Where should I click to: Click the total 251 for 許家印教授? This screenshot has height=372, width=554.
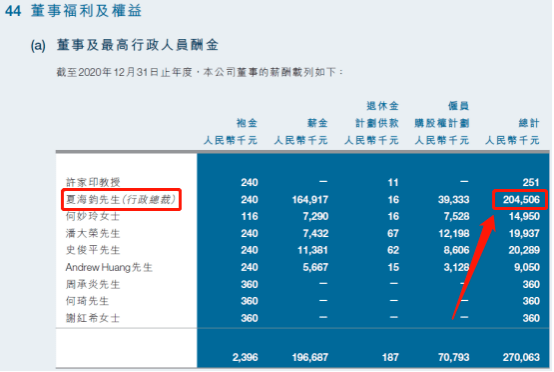(x=531, y=182)
